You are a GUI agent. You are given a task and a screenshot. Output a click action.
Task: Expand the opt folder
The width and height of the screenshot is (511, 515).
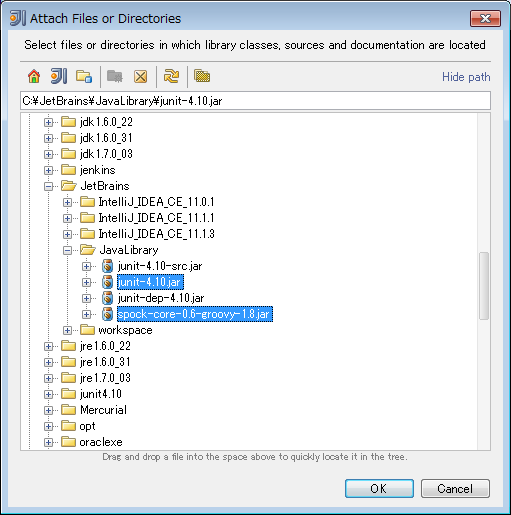tap(49, 426)
